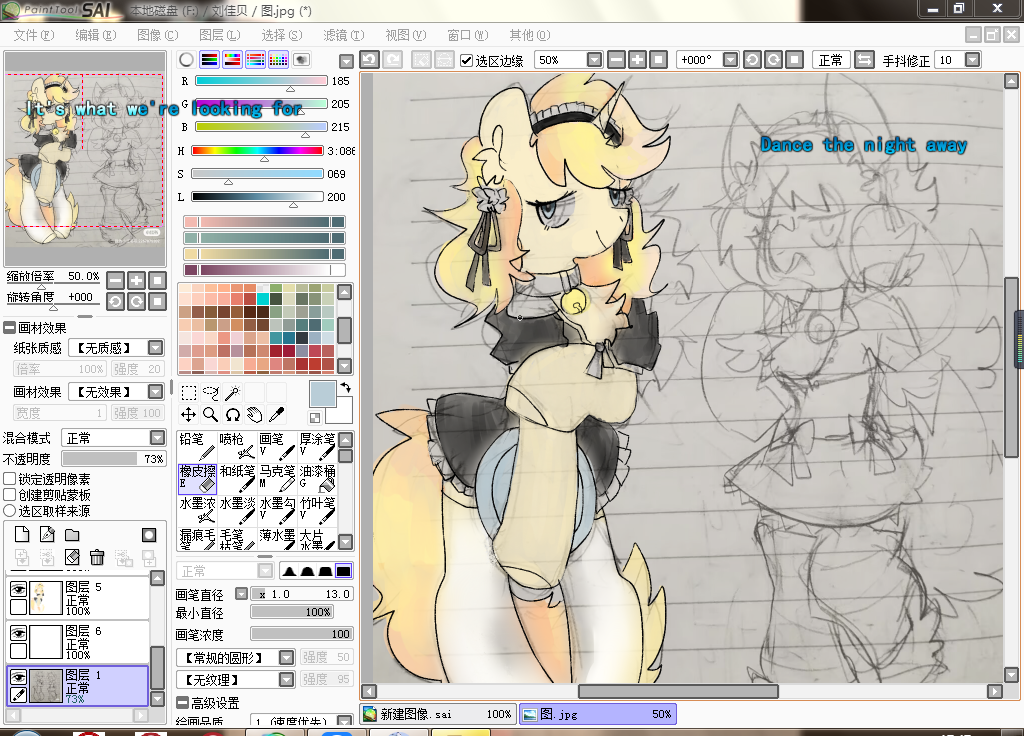1024x736 pixels.
Task: Switch to 新建图像.sai document tab
Action: [438, 714]
